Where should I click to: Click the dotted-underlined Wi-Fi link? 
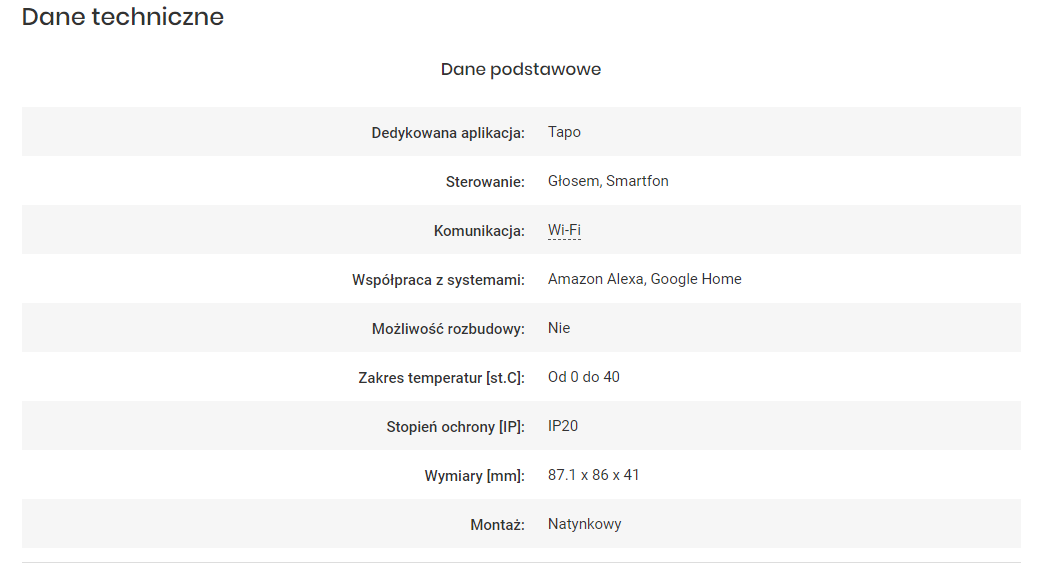564,231
